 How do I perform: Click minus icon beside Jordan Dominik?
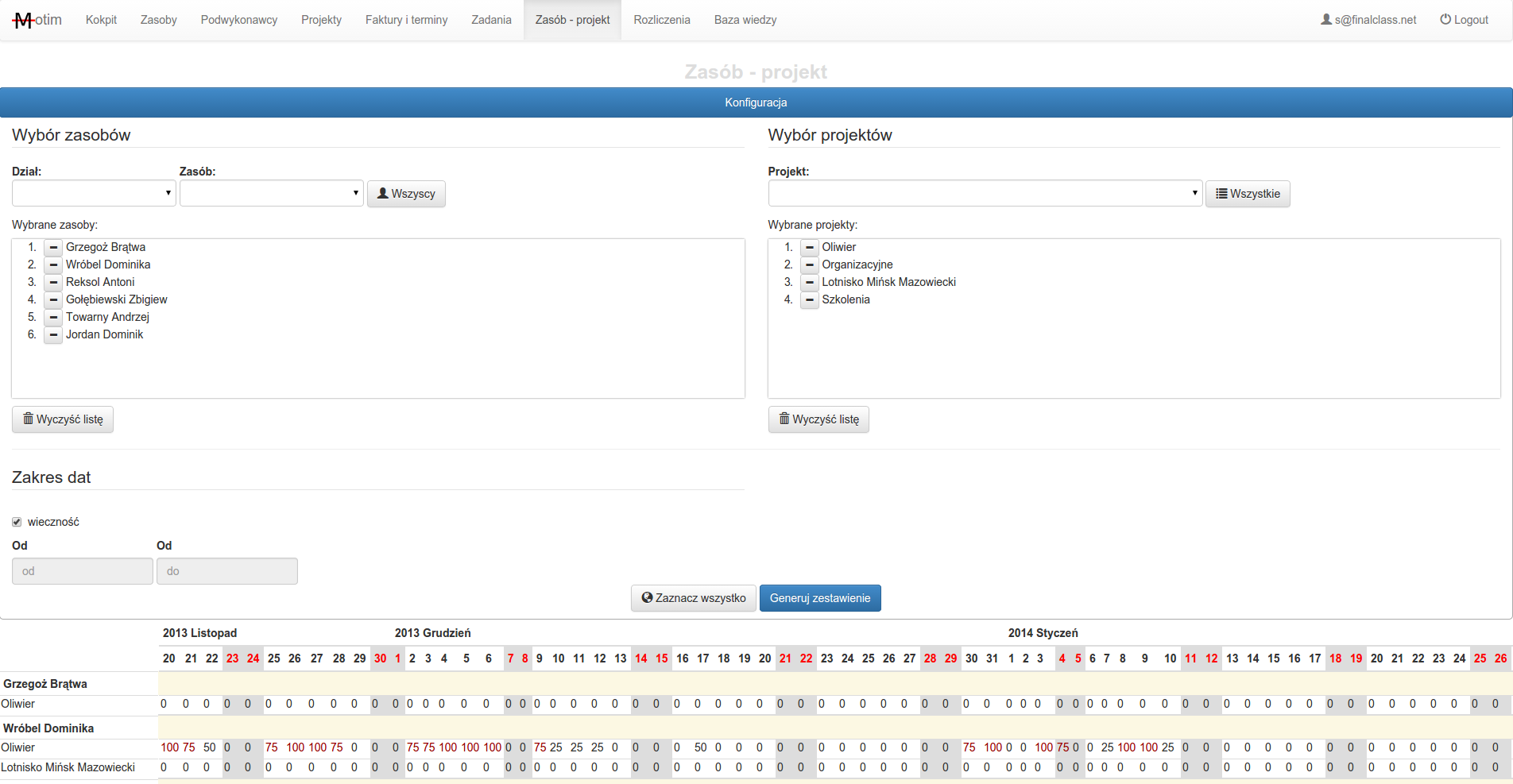click(x=53, y=335)
